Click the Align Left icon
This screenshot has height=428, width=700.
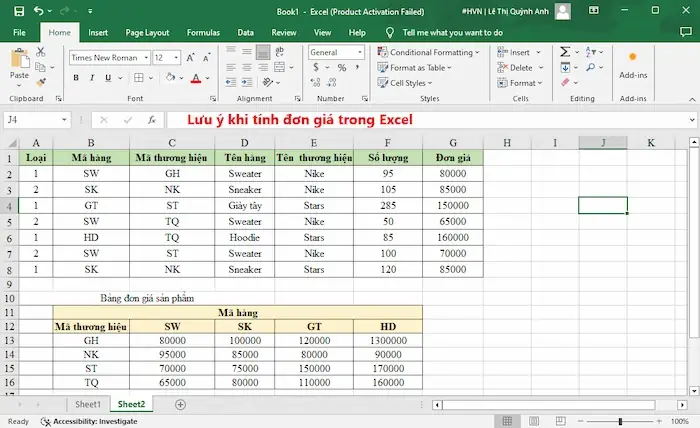[231, 67]
